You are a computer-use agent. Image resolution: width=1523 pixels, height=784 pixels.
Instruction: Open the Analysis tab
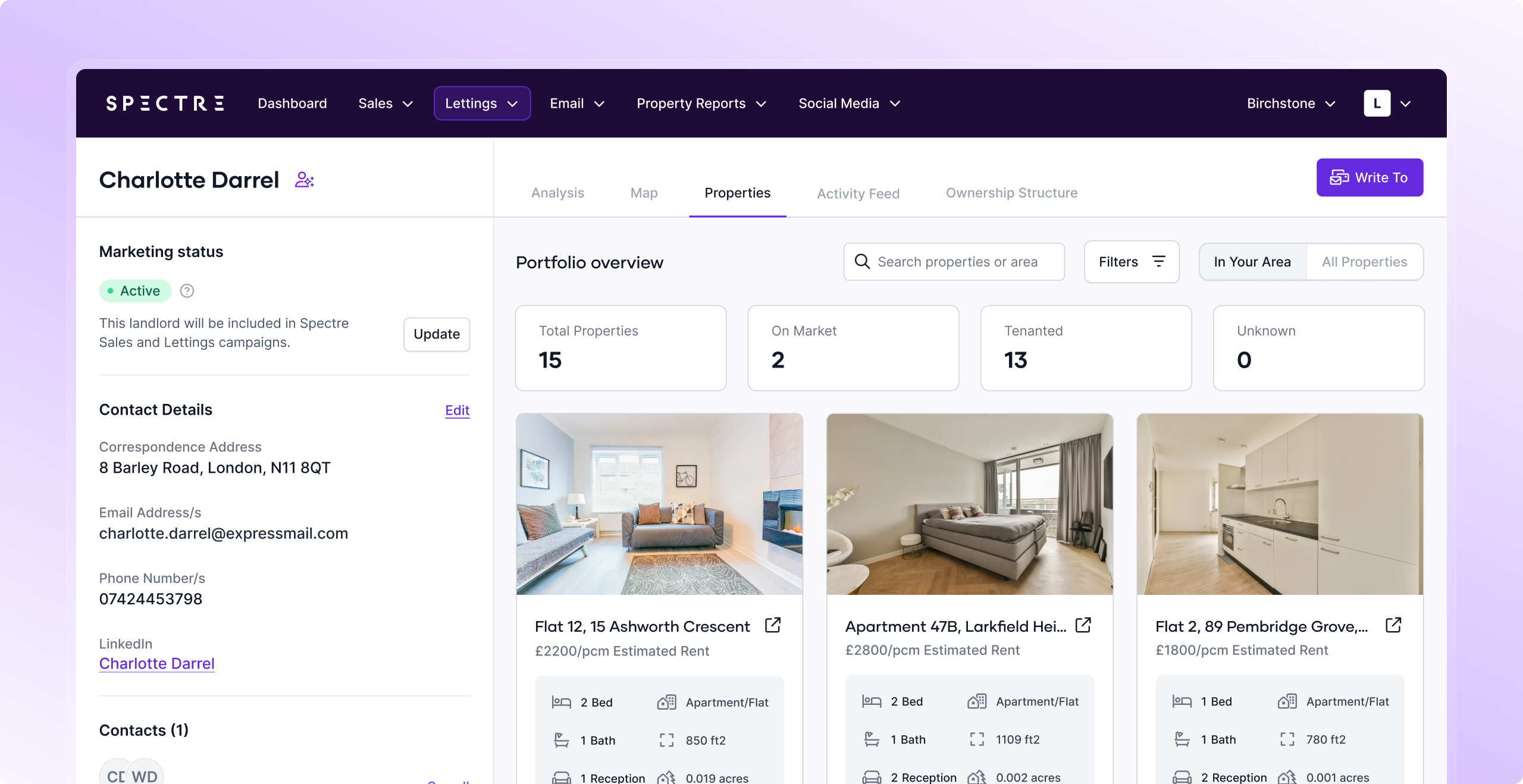pyautogui.click(x=557, y=193)
